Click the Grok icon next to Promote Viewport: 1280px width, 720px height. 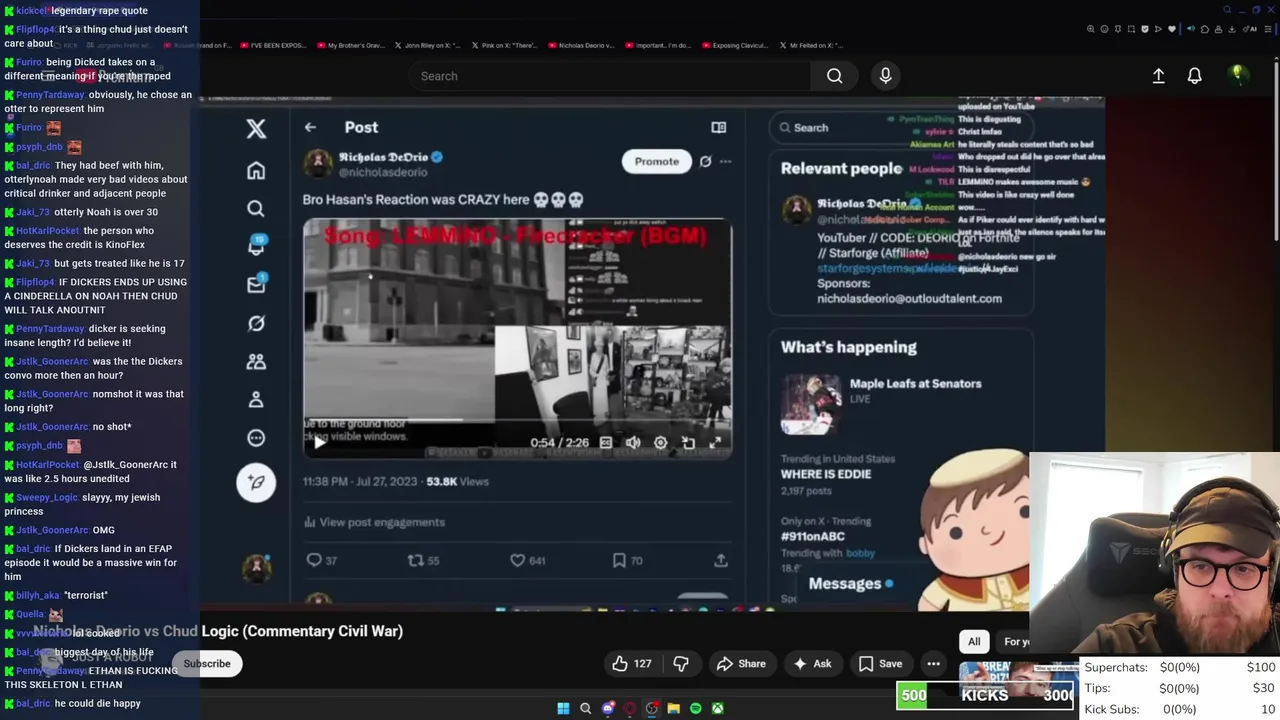(705, 161)
